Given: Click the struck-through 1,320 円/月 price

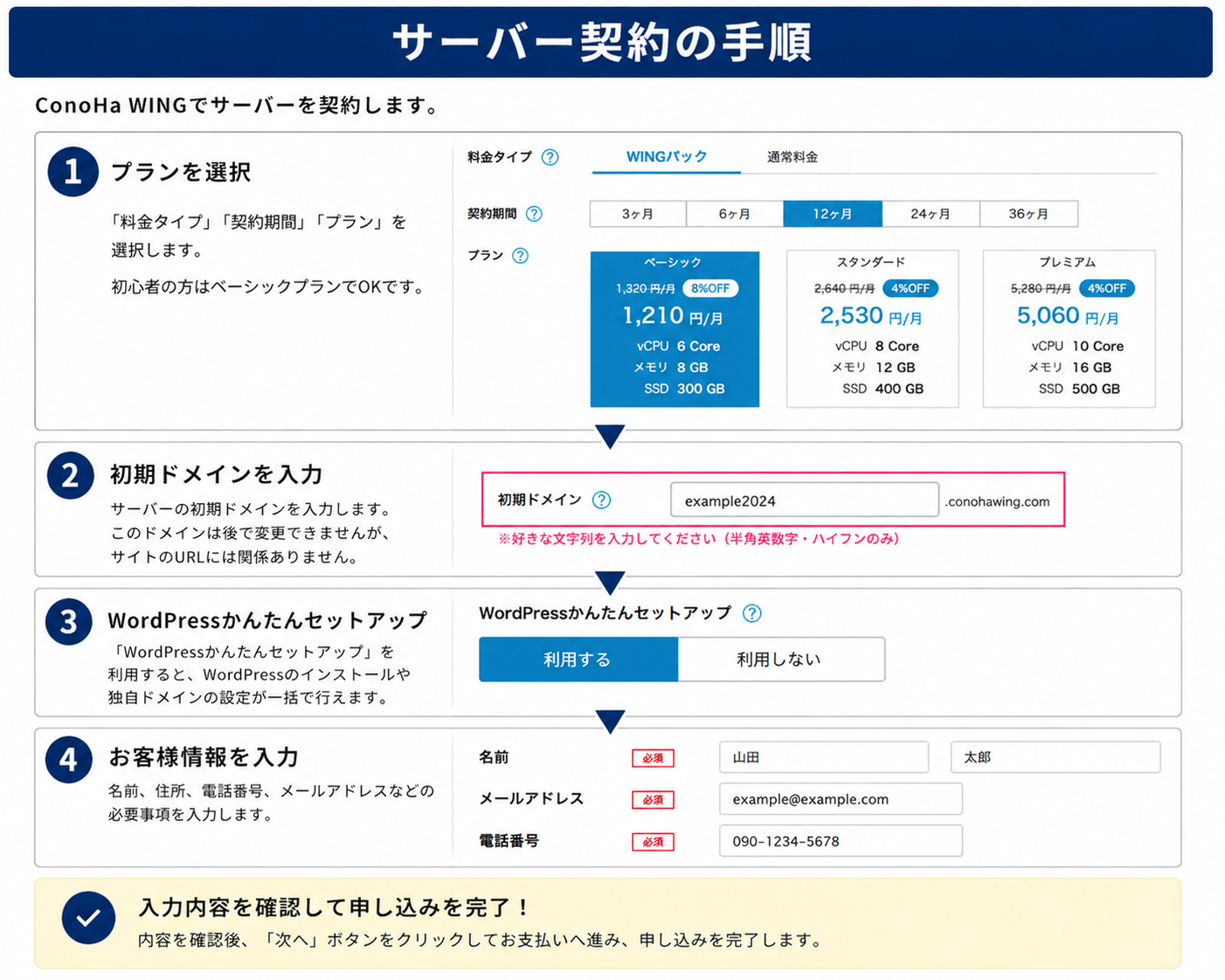Looking at the screenshot, I should click(646, 289).
